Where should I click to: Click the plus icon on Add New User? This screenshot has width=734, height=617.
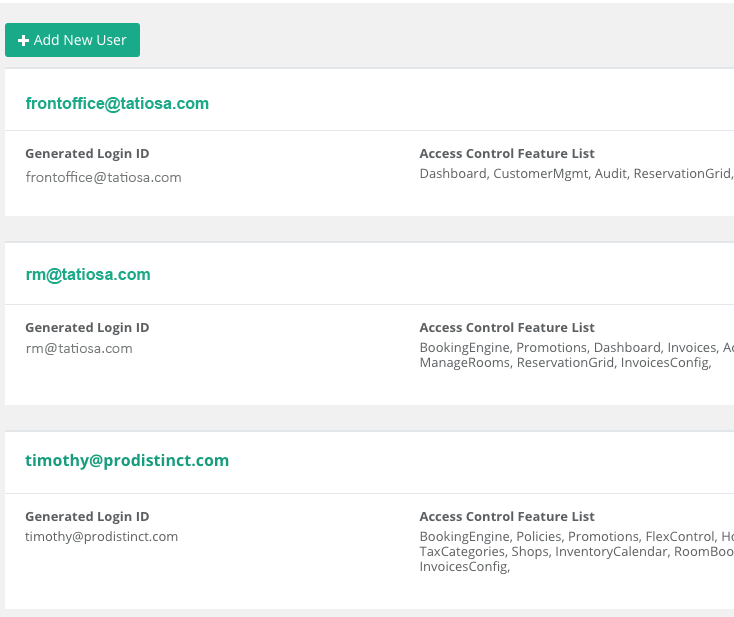click(23, 41)
